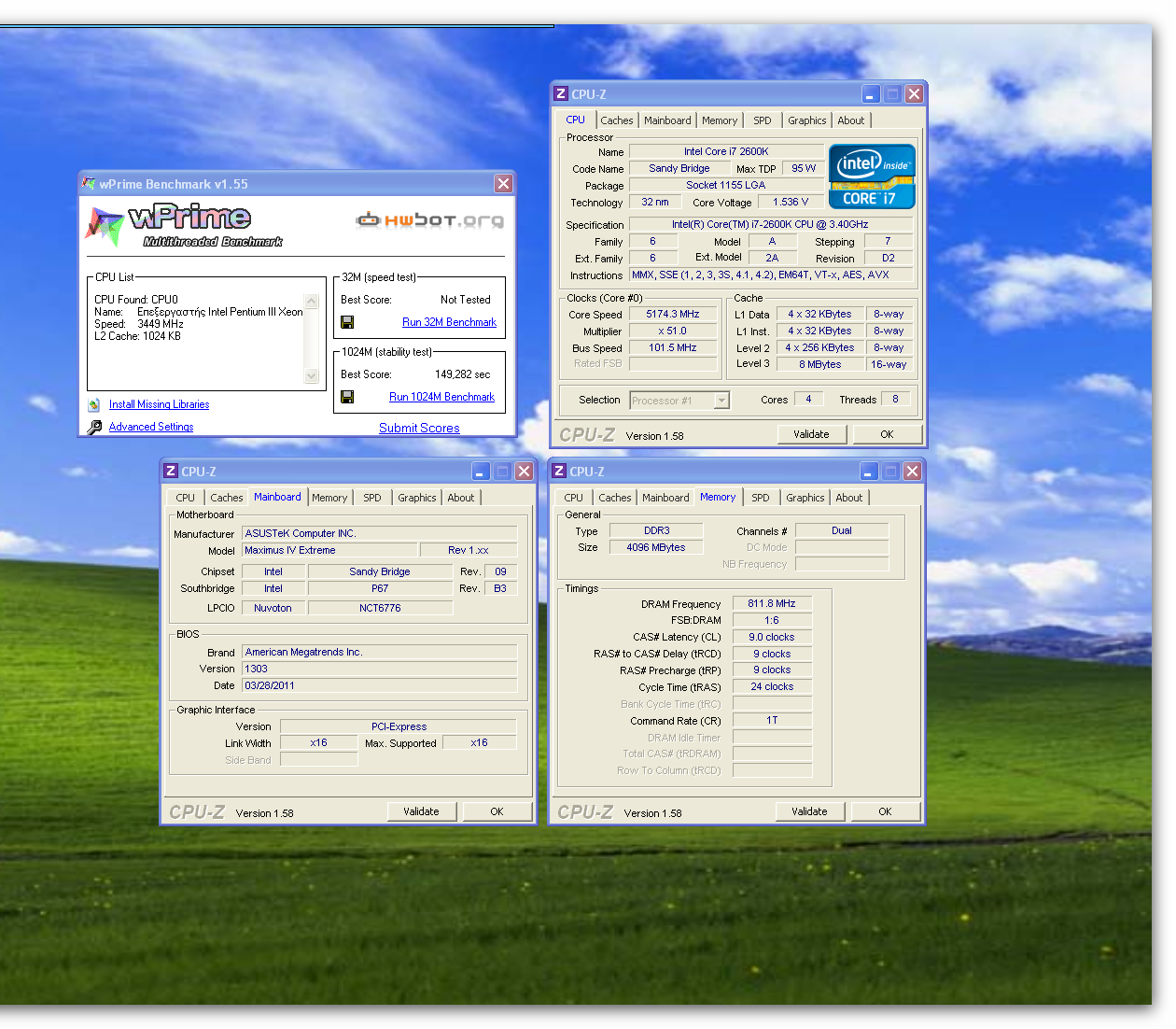Select SPD tab in Mainboard CPU-Z window
This screenshot has height=1029, width=1176.
click(372, 498)
